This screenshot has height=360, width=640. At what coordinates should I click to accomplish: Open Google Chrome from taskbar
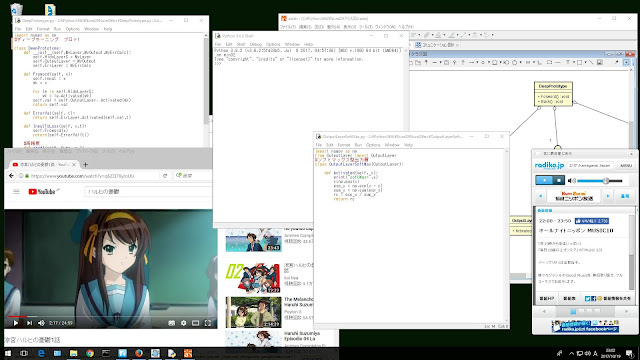coord(90,353)
